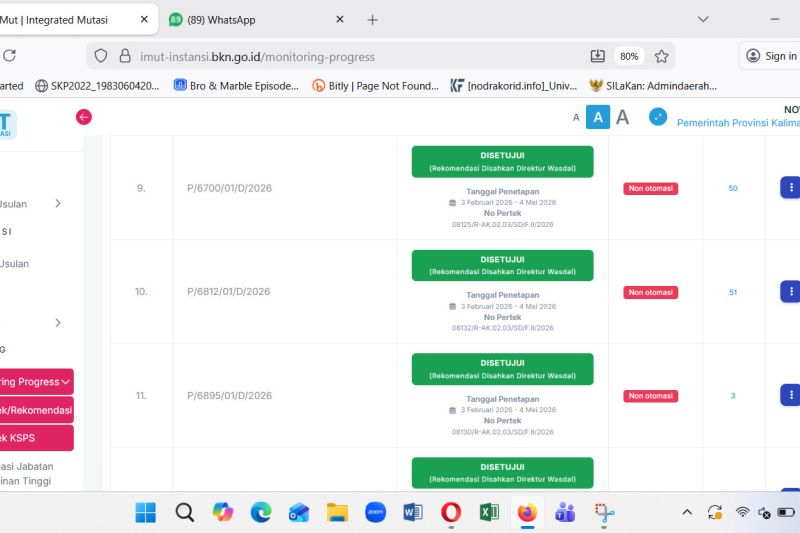Open the SKP2022 bookmark
Viewport: 800px width, 533px height.
click(97, 86)
